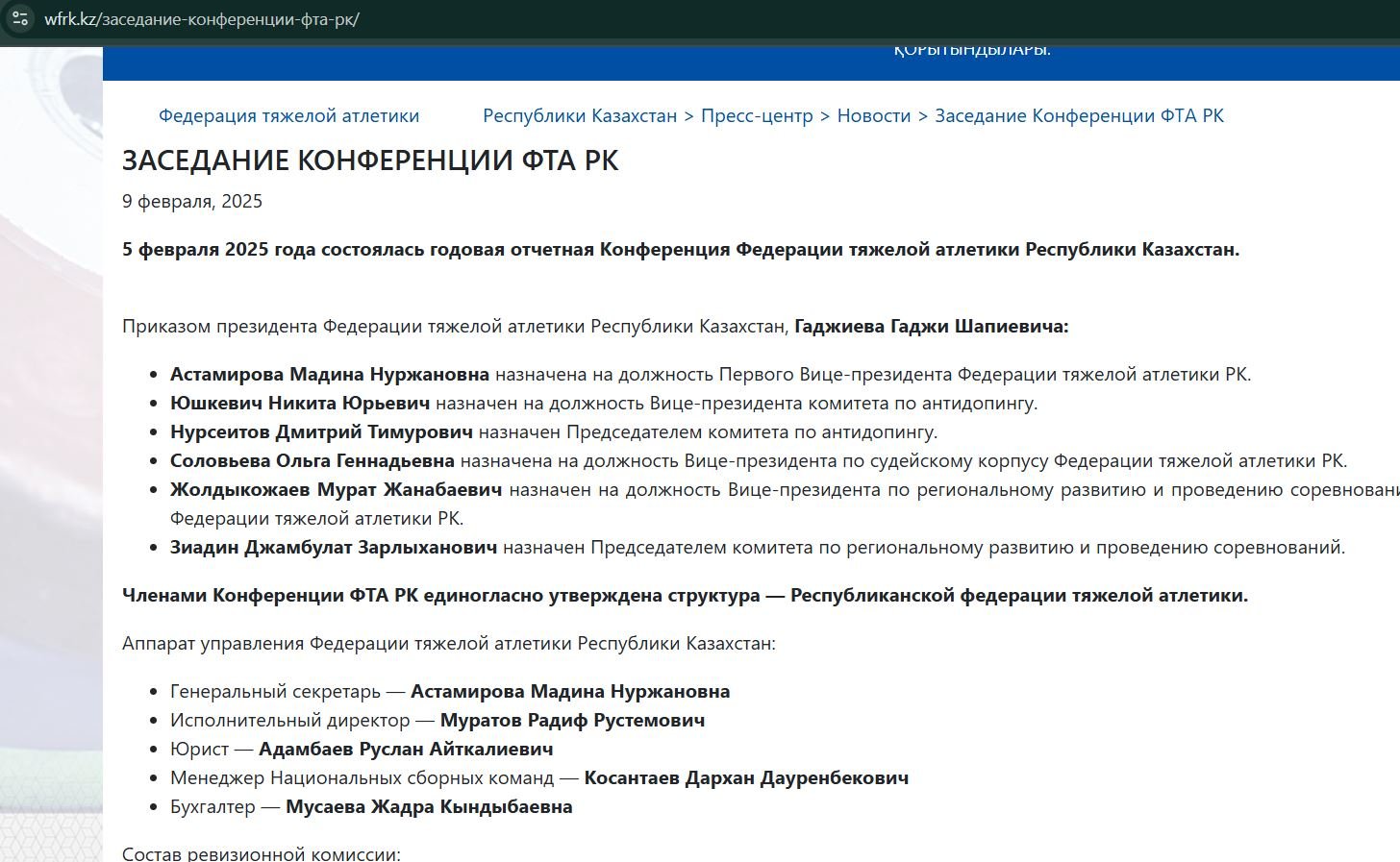Click the site information icon in address bar
The height and width of the screenshot is (862, 1400).
click(x=20, y=18)
